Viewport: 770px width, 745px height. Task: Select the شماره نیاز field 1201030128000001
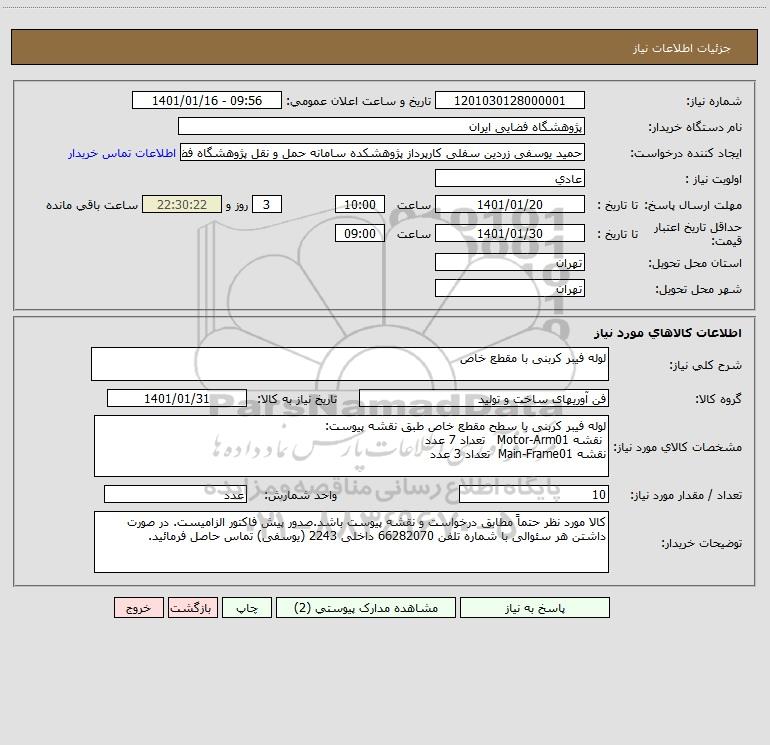pyautogui.click(x=510, y=100)
